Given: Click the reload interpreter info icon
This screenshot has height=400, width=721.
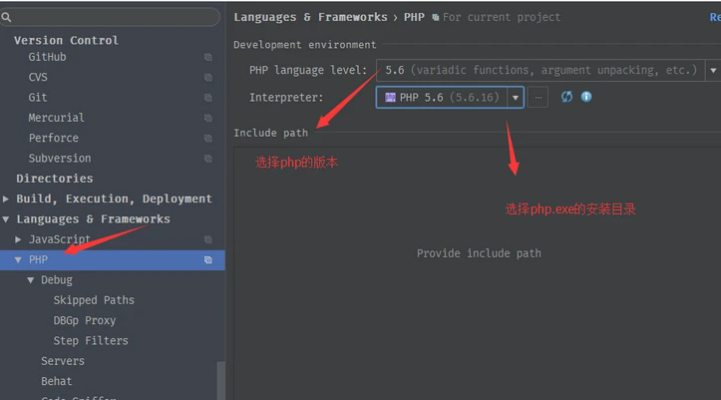Looking at the screenshot, I should click(567, 97).
